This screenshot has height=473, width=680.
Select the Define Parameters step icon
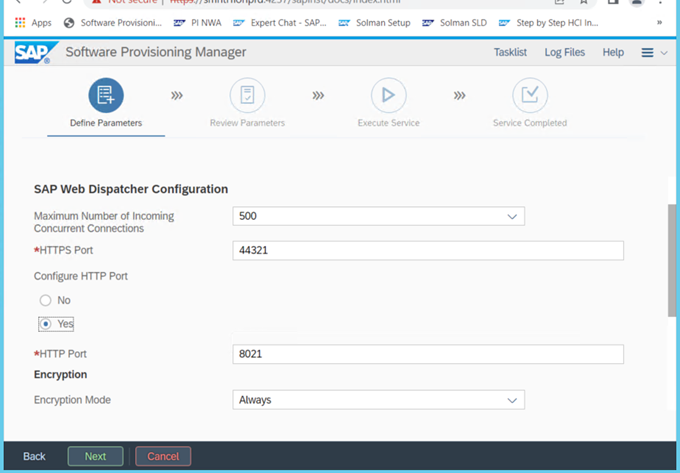click(x=106, y=95)
